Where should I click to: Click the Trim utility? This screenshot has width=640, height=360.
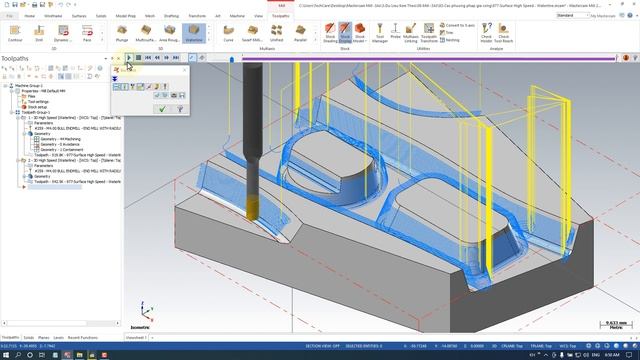(x=447, y=33)
